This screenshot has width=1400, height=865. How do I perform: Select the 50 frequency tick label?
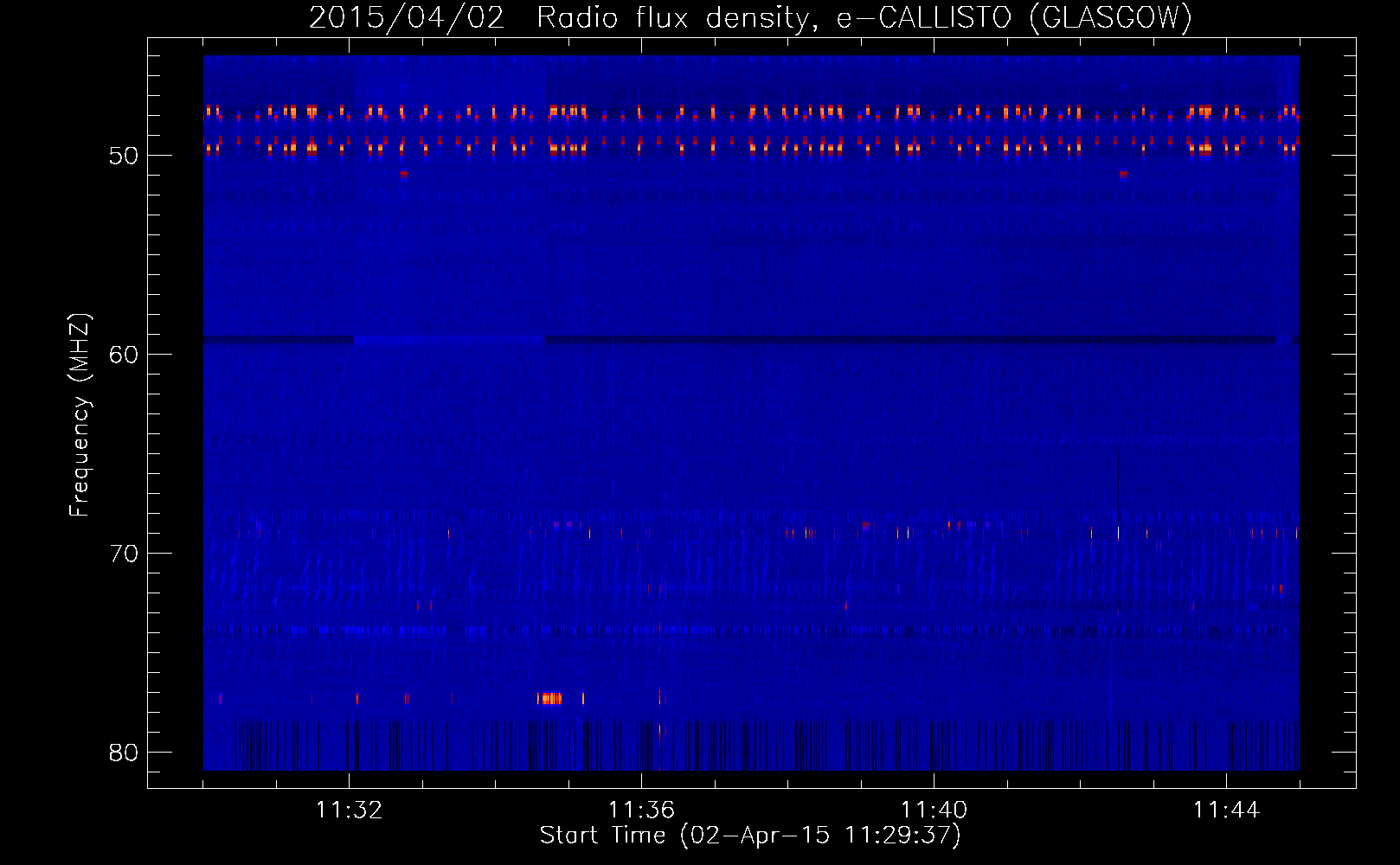coord(124,156)
